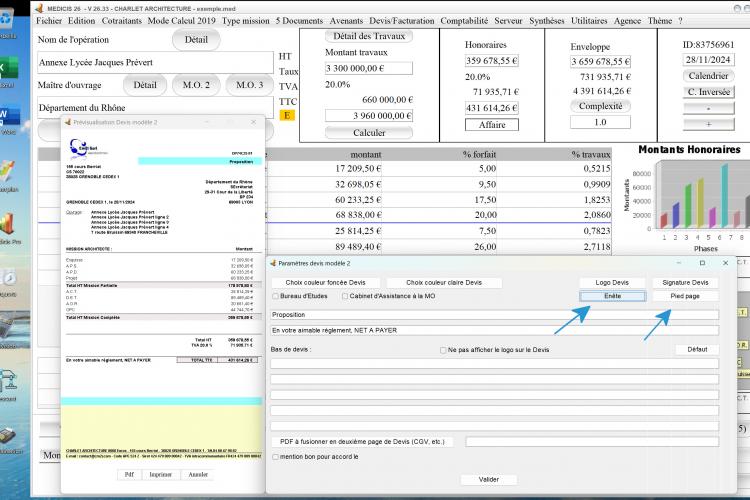Open the Utilitaires menu
Screen dimensions: 750x500
[x=589, y=21]
